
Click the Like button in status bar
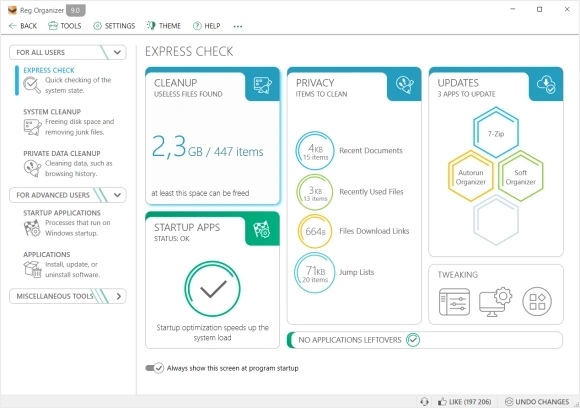465,402
